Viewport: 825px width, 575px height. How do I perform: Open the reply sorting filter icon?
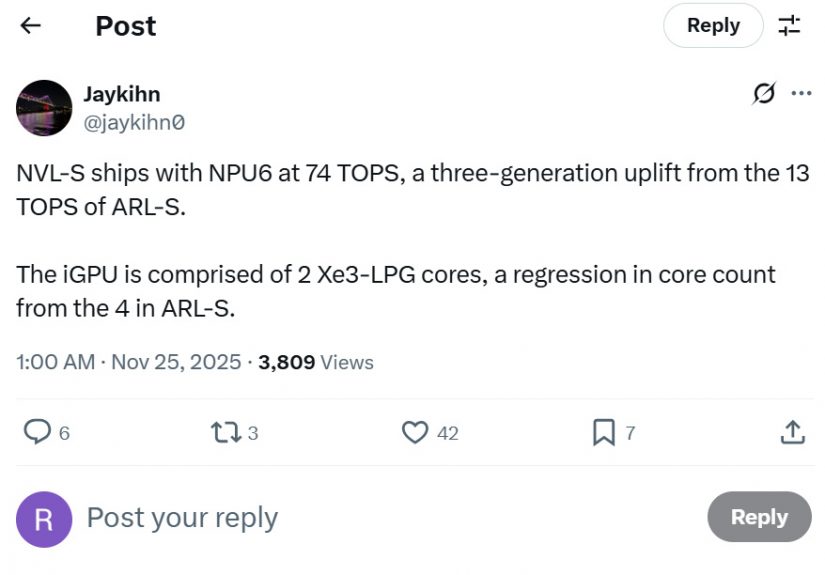790,26
